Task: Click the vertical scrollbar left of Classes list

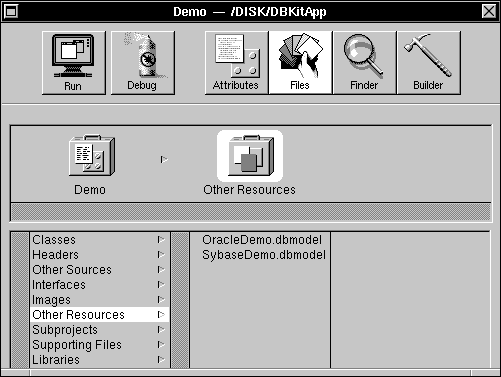Action: pos(20,300)
